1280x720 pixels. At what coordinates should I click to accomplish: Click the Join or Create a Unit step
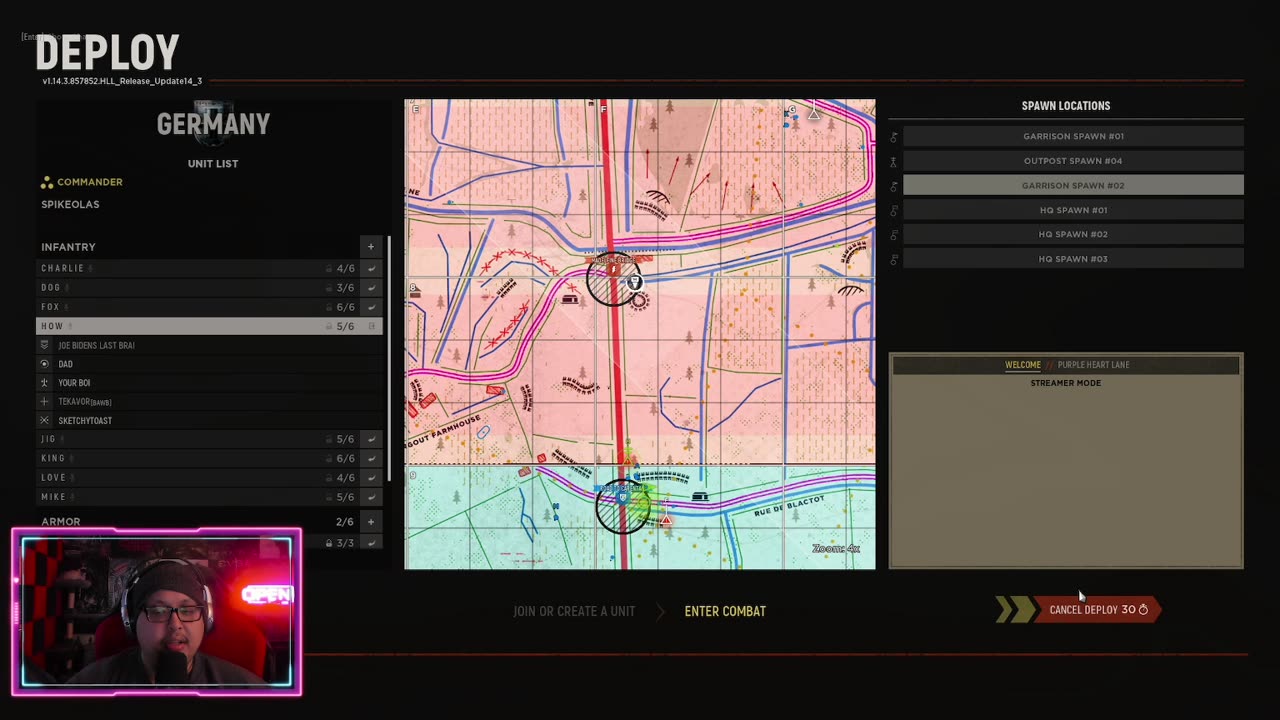point(574,611)
